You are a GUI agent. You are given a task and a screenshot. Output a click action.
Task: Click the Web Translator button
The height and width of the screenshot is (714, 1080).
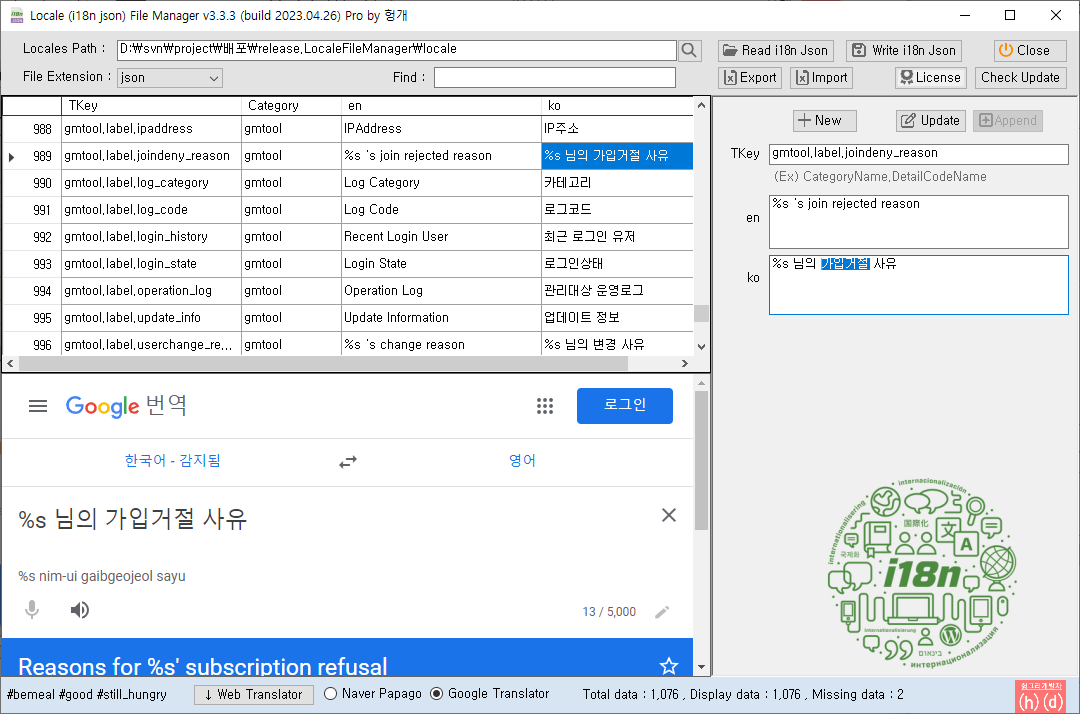tap(253, 695)
